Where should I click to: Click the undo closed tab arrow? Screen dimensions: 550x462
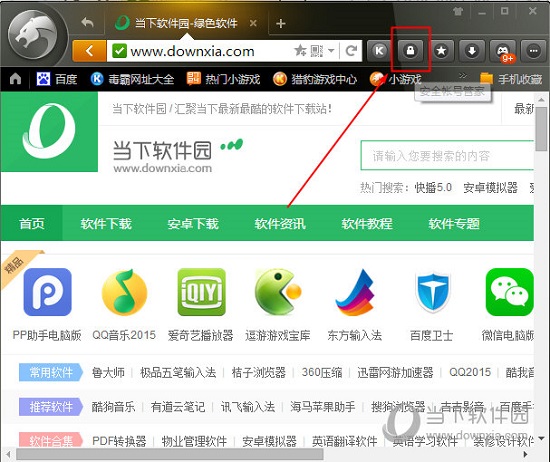(x=87, y=23)
